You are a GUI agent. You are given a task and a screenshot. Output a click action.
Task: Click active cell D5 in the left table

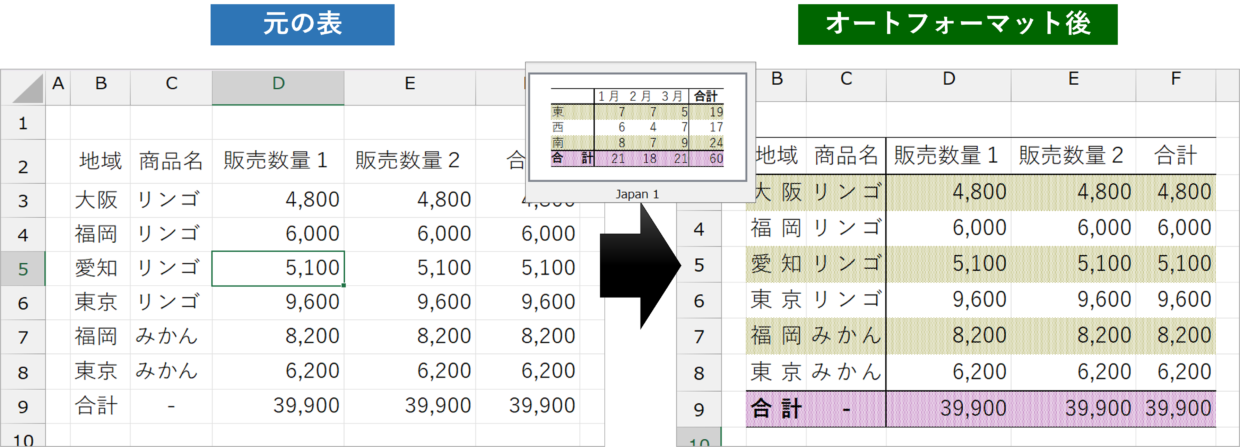[277, 268]
